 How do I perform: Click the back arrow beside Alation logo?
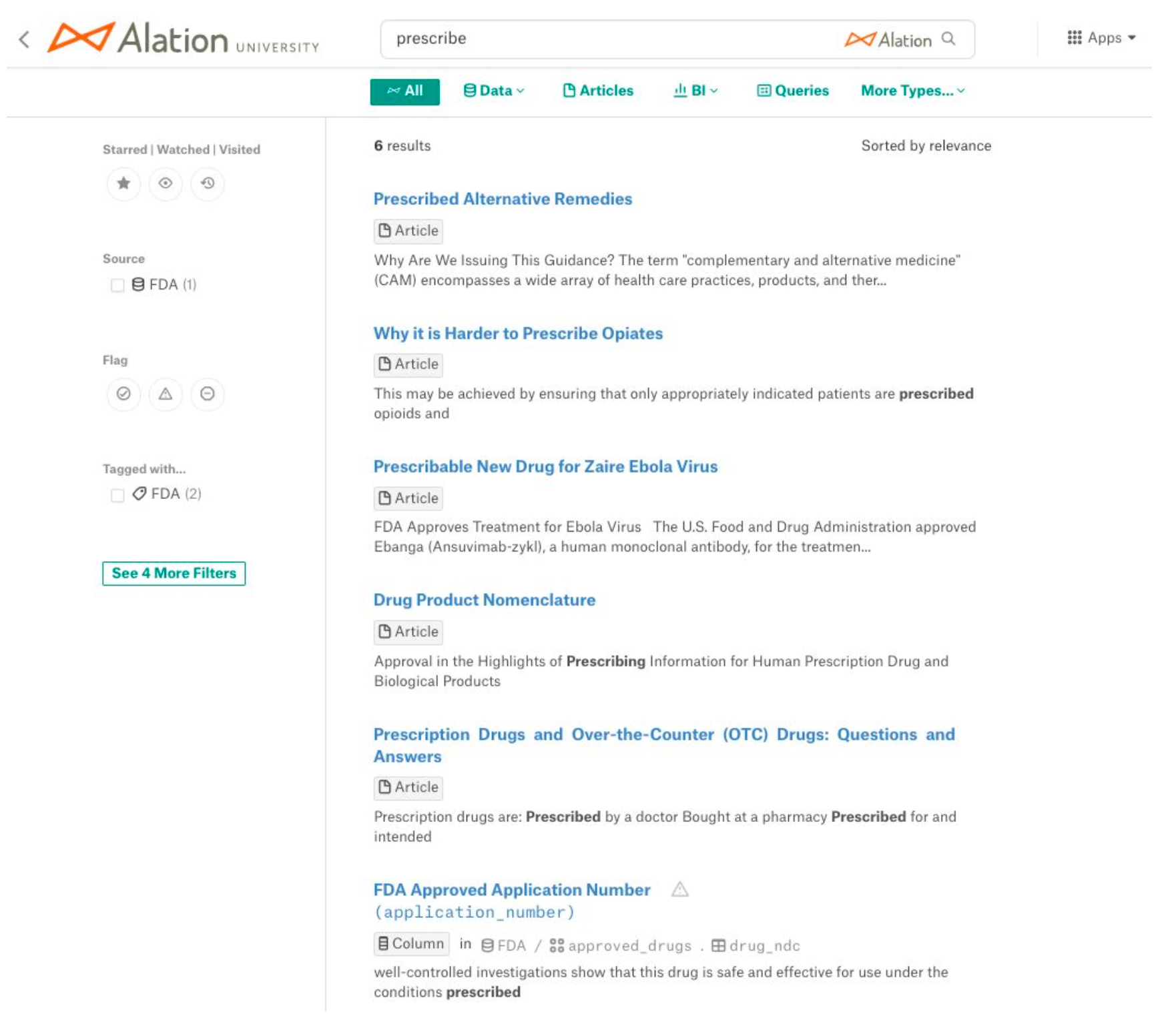(x=24, y=39)
